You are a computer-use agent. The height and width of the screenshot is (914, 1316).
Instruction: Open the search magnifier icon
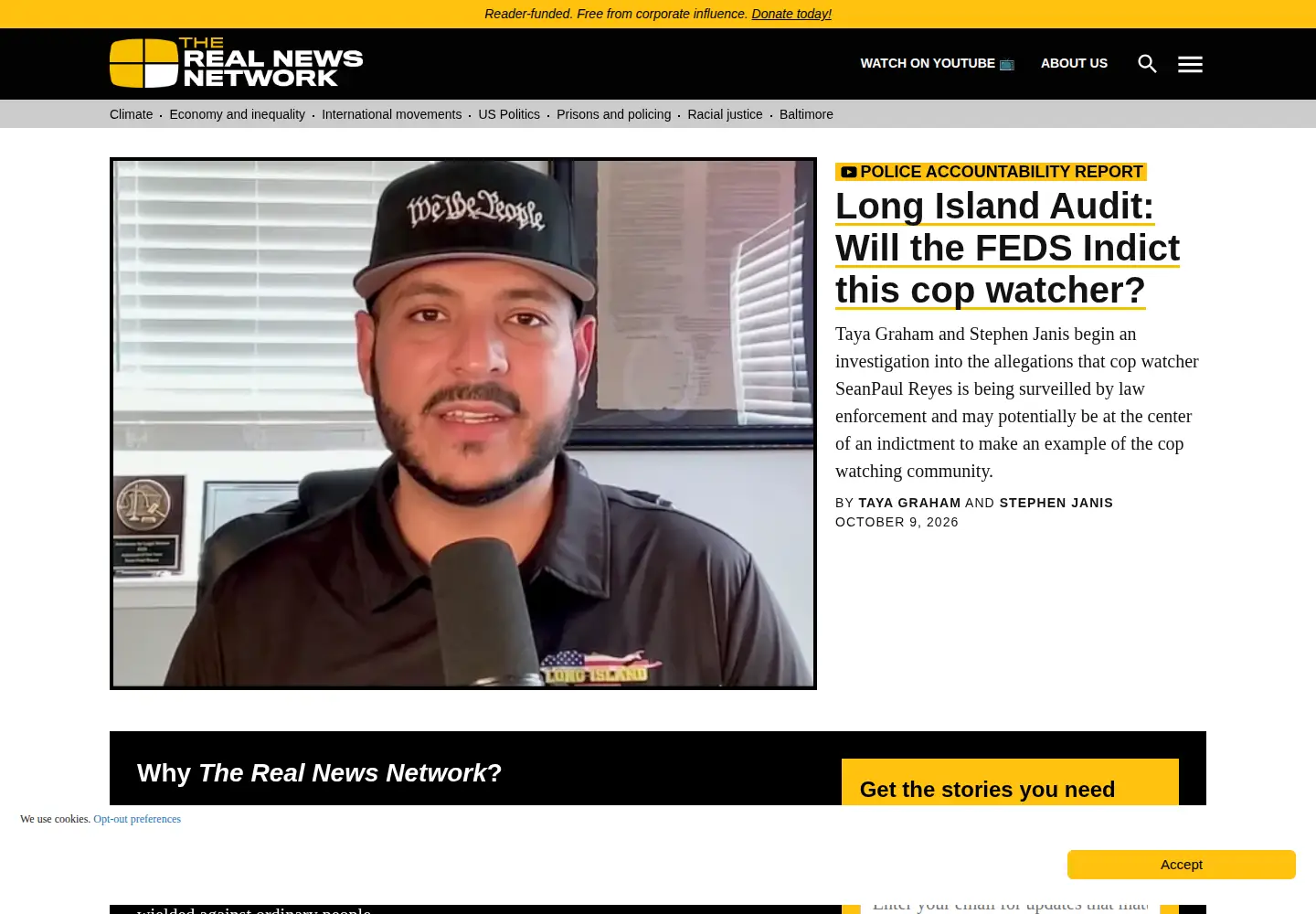[x=1147, y=64]
